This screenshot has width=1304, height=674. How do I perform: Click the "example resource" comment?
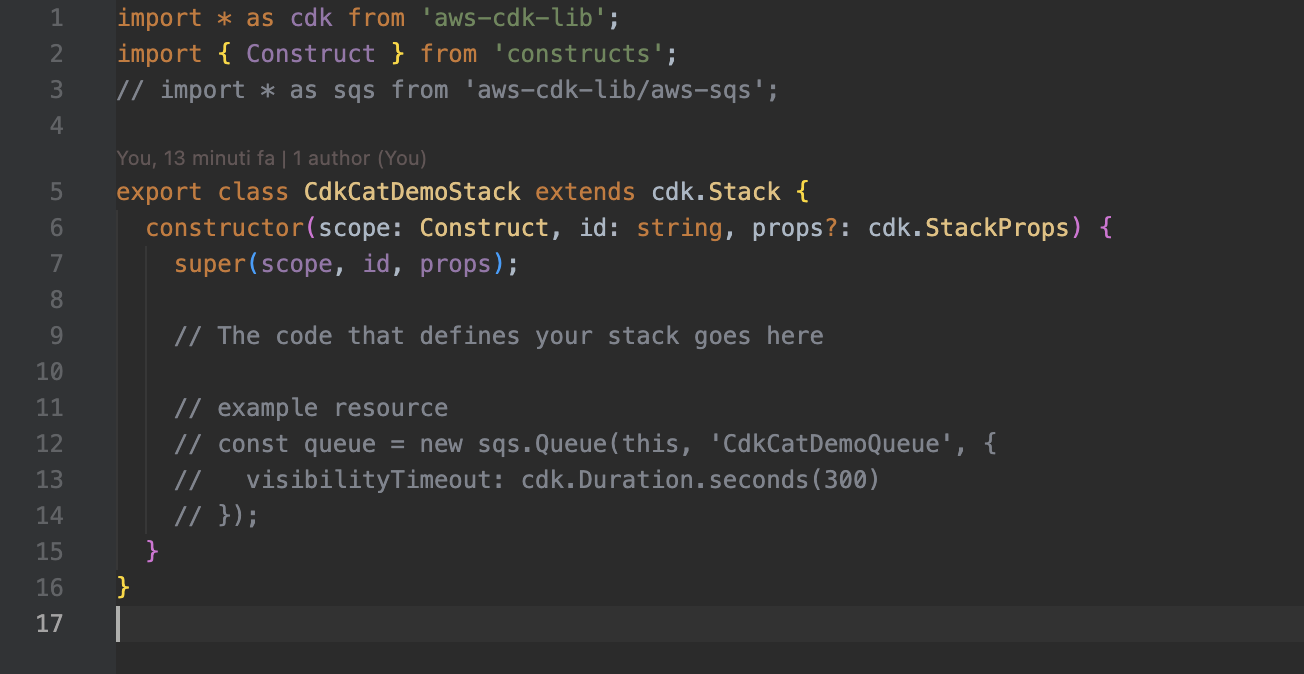[332, 408]
